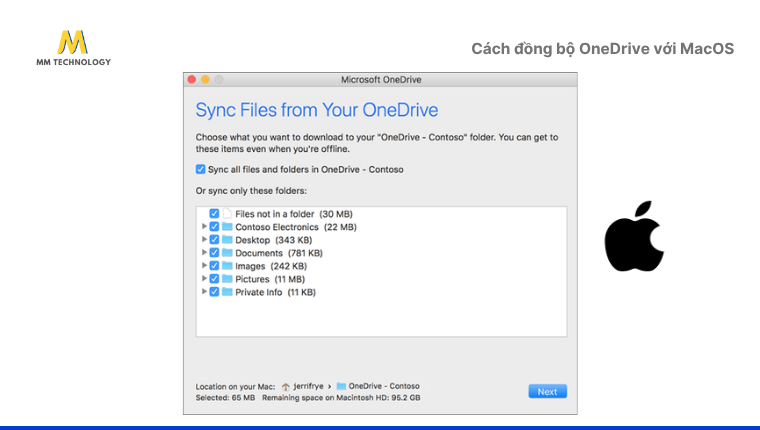Toggle the Private Info folder checkbox

click(214, 292)
